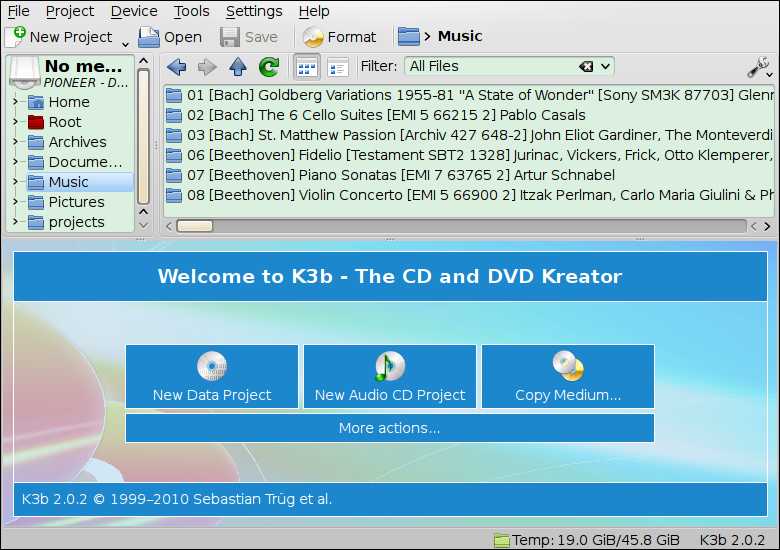Viewport: 780px width, 550px height.
Task: Switch to detailed list view mode
Action: [338, 67]
